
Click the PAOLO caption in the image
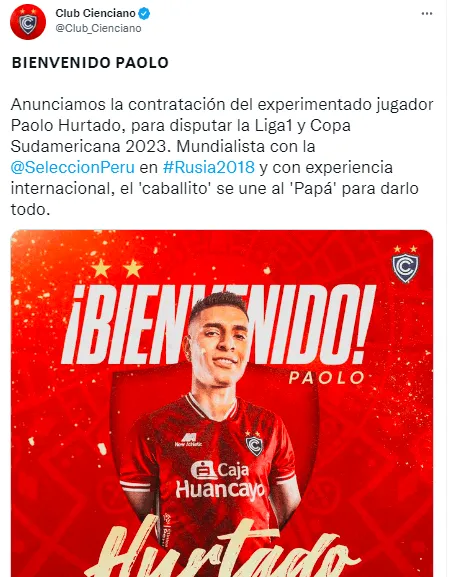(327, 378)
